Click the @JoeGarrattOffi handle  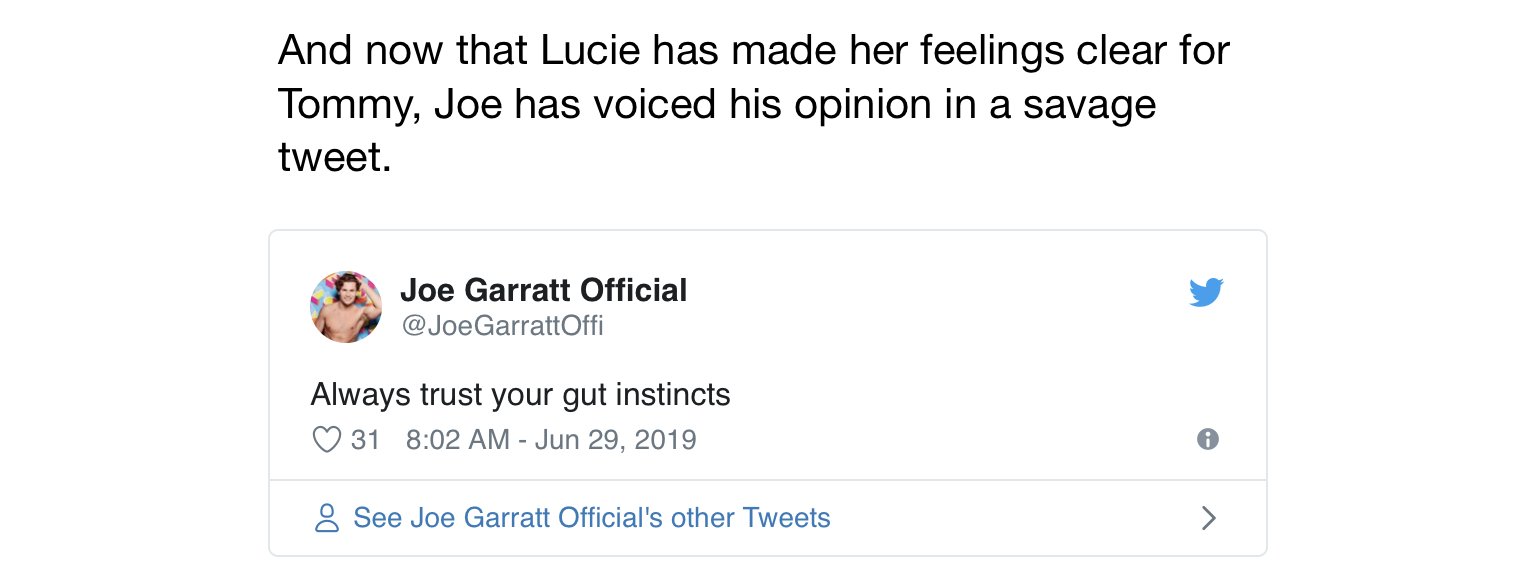point(502,326)
